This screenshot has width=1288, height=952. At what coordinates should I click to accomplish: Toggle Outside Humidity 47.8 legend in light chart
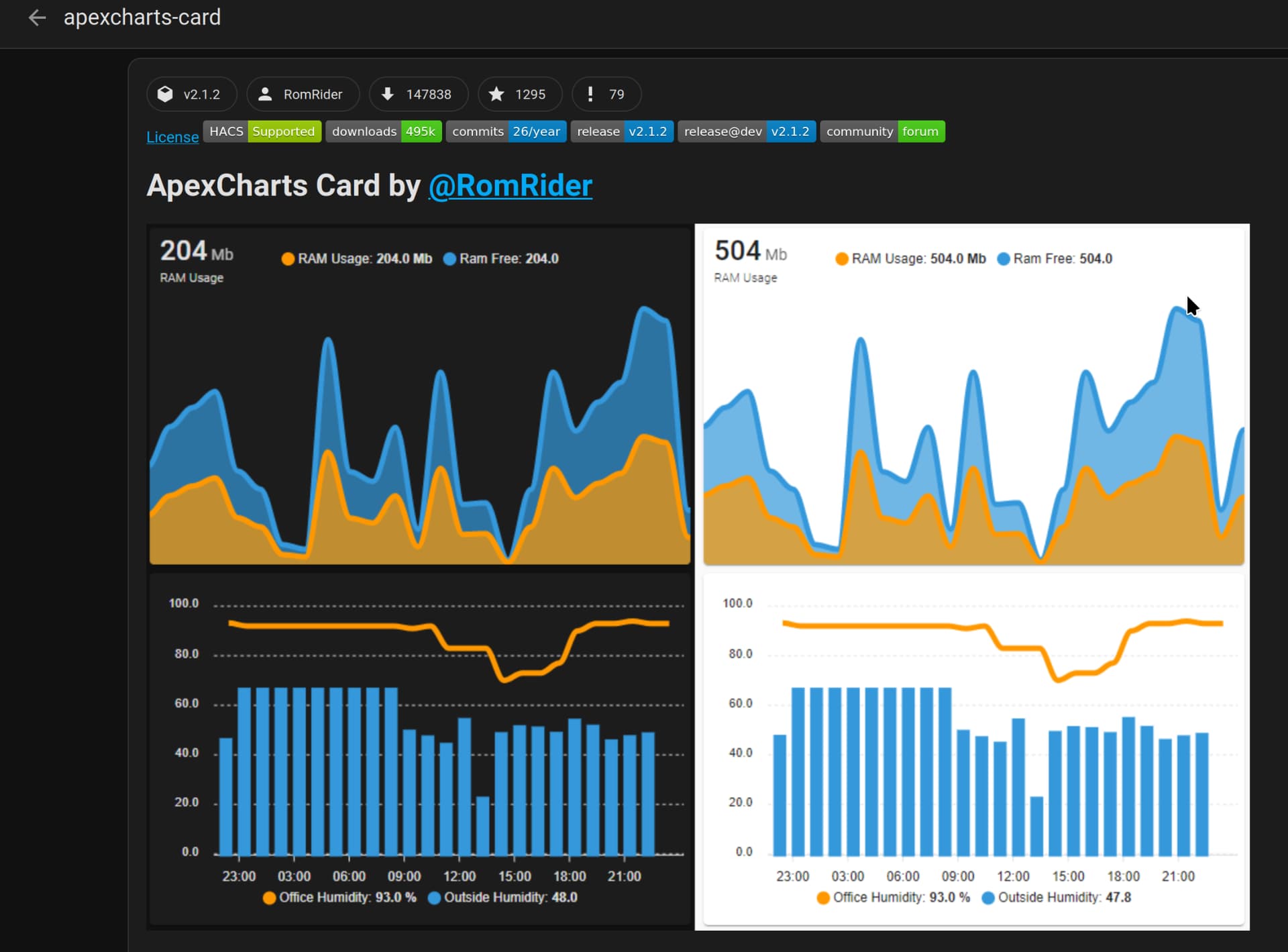click(x=1057, y=898)
